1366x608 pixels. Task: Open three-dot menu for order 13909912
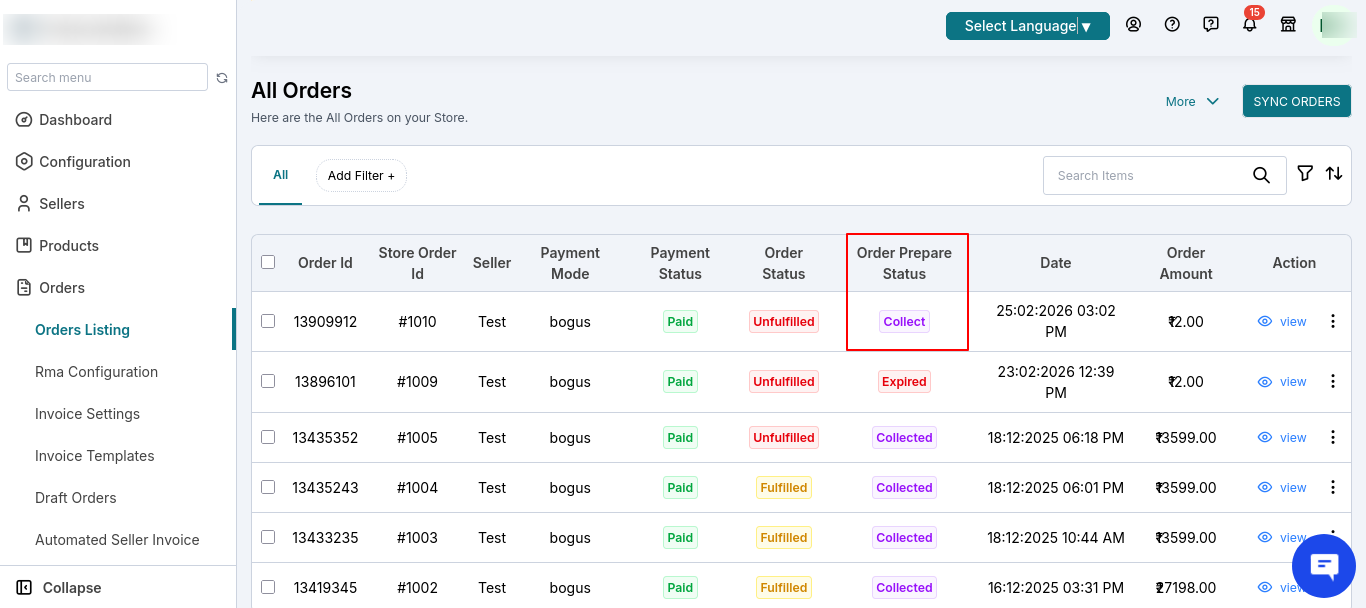pos(1332,321)
